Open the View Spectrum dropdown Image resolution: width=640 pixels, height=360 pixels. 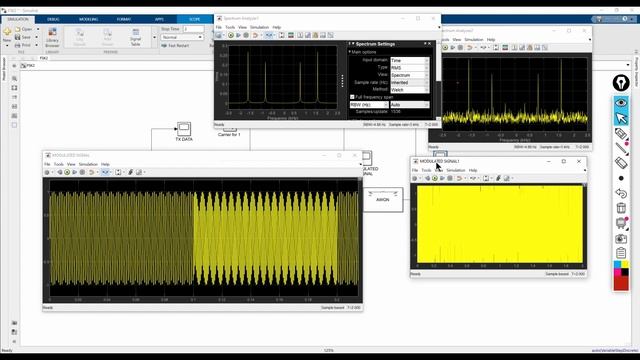click(x=410, y=75)
